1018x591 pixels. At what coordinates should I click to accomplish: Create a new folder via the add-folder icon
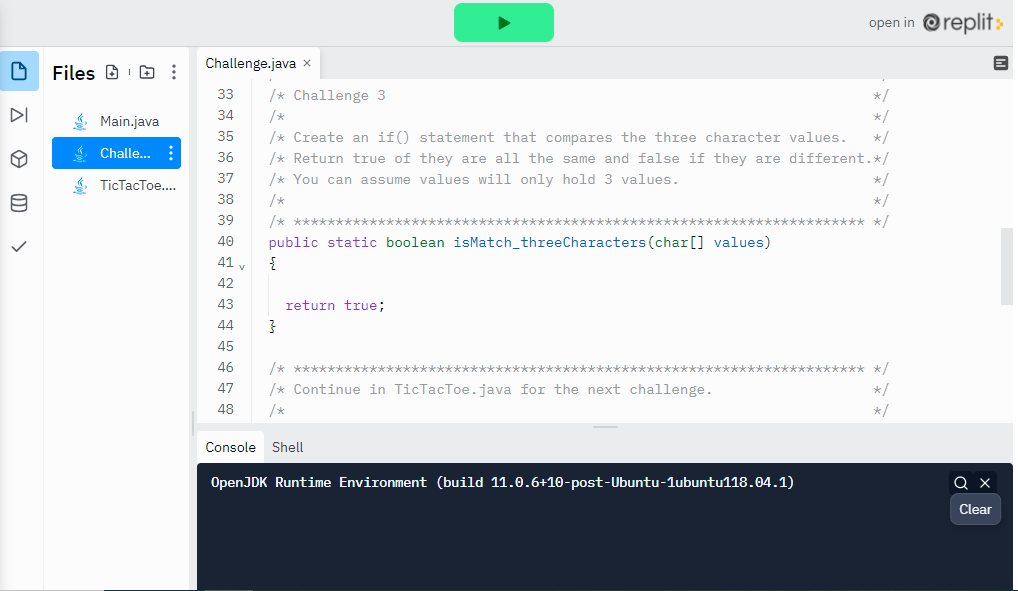coord(146,72)
